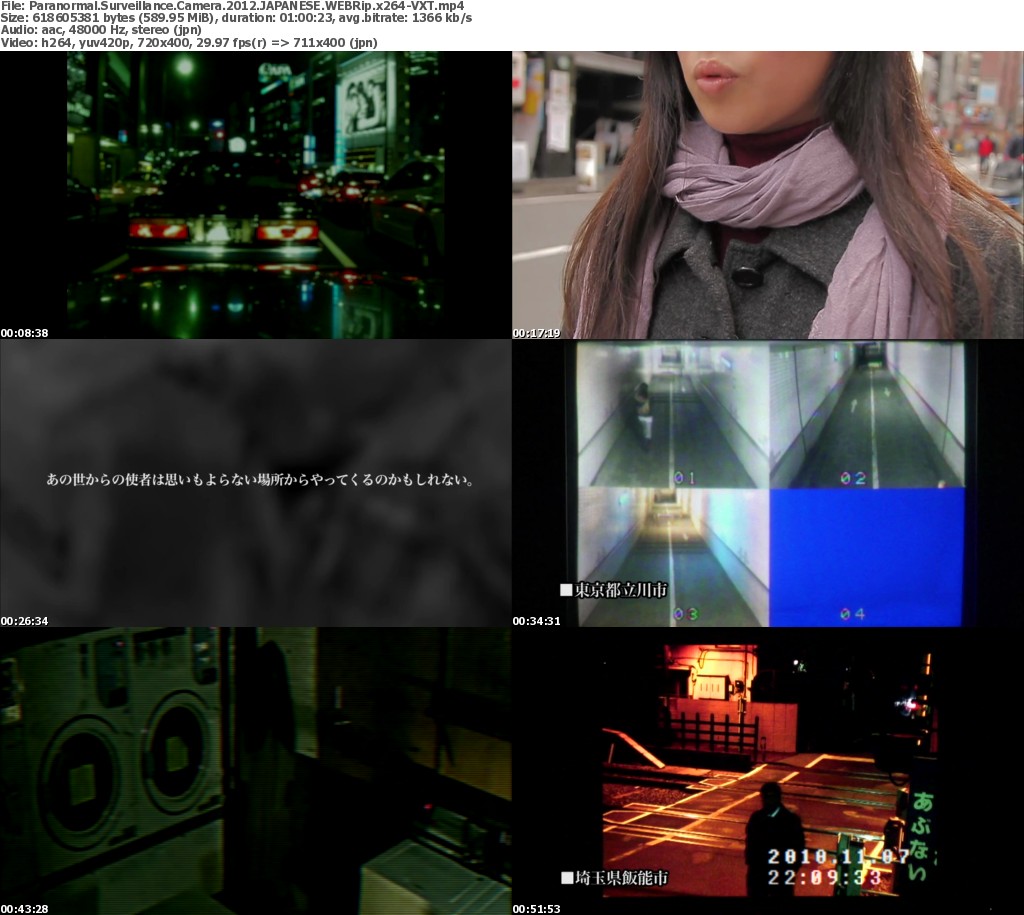Click the 00:34:31 timestamp label
1024x915 pixels.
tap(537, 621)
